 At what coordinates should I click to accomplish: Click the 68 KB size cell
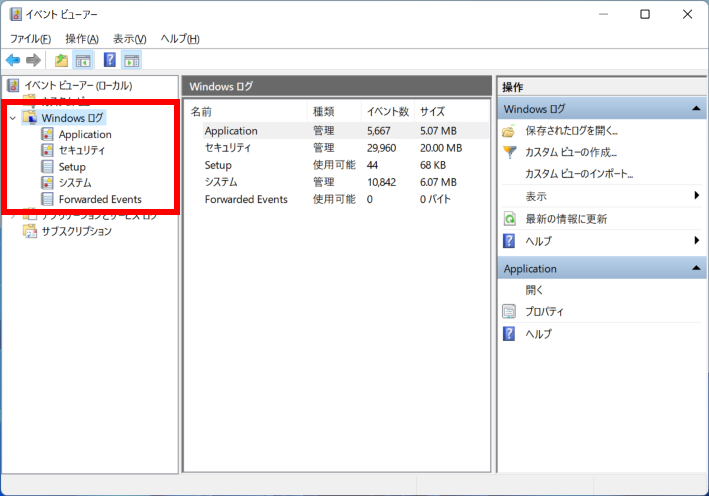click(x=433, y=165)
